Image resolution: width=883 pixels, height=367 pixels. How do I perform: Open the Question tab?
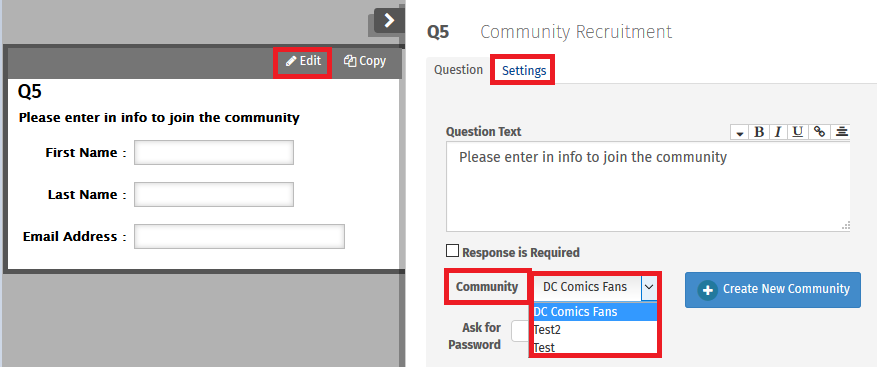click(458, 70)
